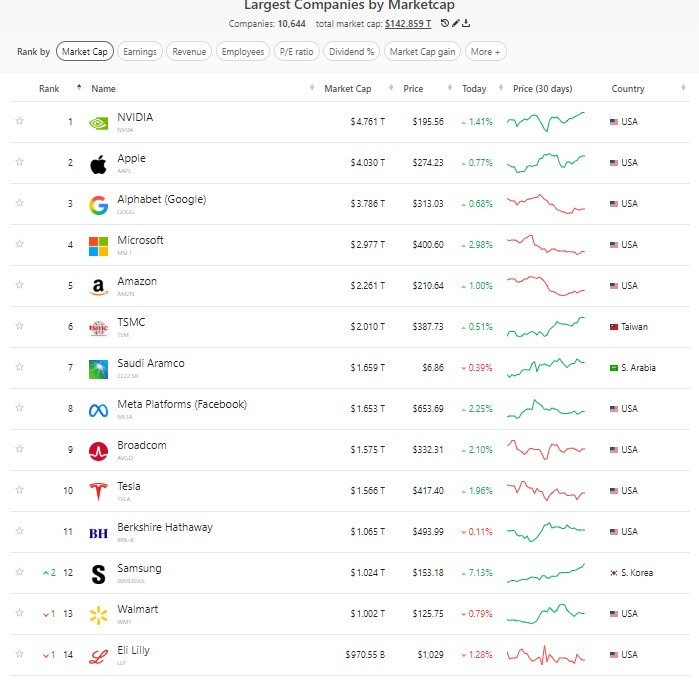Toggle favorite star for Microsoft
The height and width of the screenshot is (682, 699).
pyautogui.click(x=19, y=245)
